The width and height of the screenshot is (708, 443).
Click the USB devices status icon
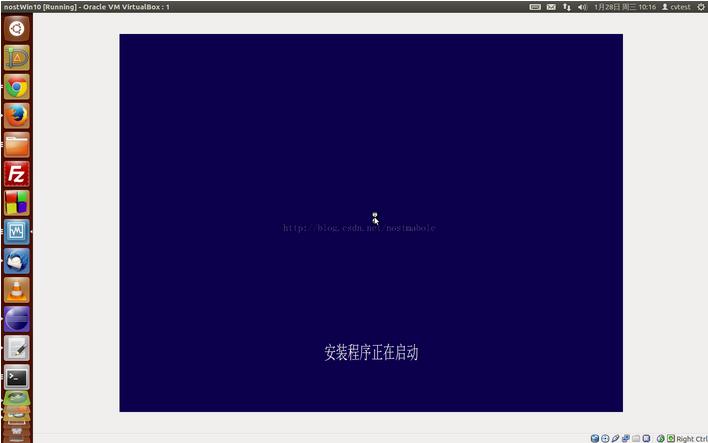tap(615, 438)
